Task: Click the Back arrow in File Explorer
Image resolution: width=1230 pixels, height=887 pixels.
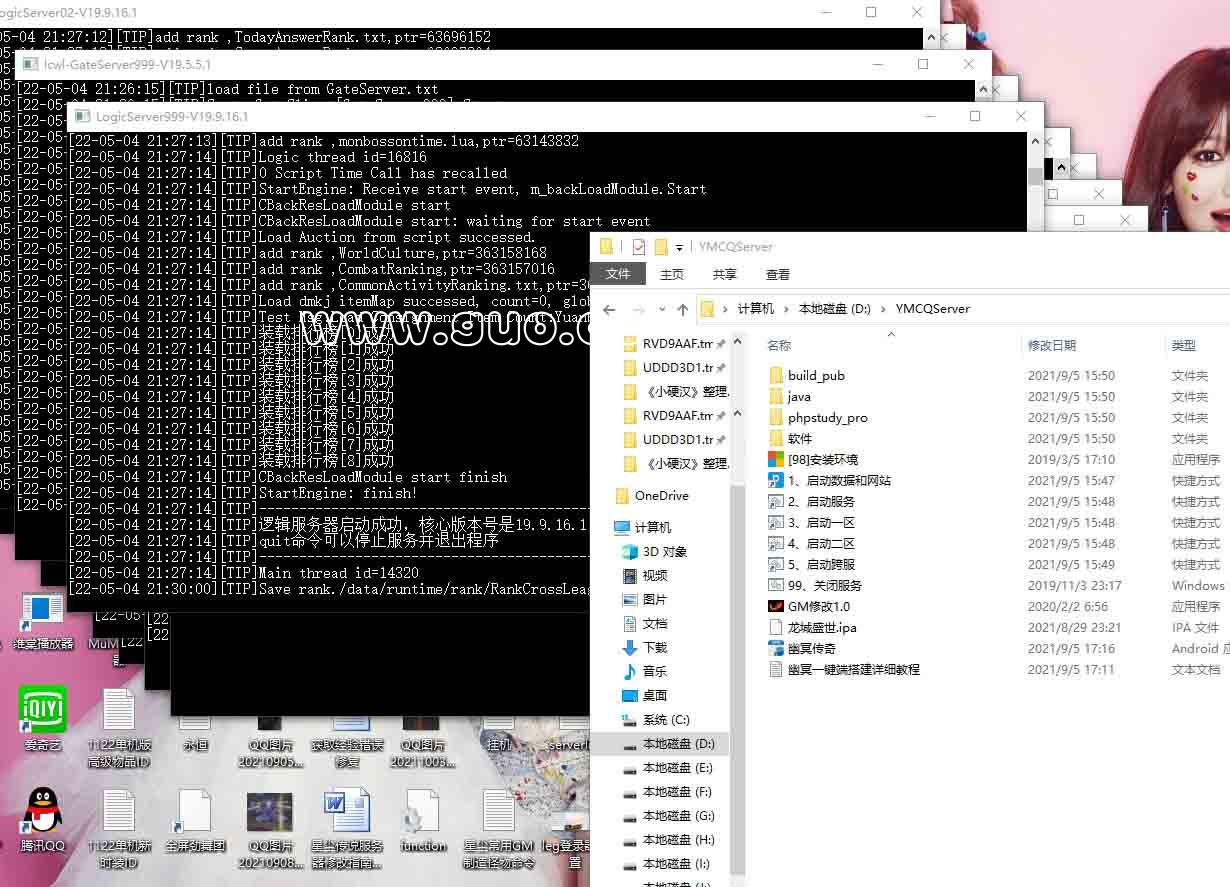Action: click(609, 309)
